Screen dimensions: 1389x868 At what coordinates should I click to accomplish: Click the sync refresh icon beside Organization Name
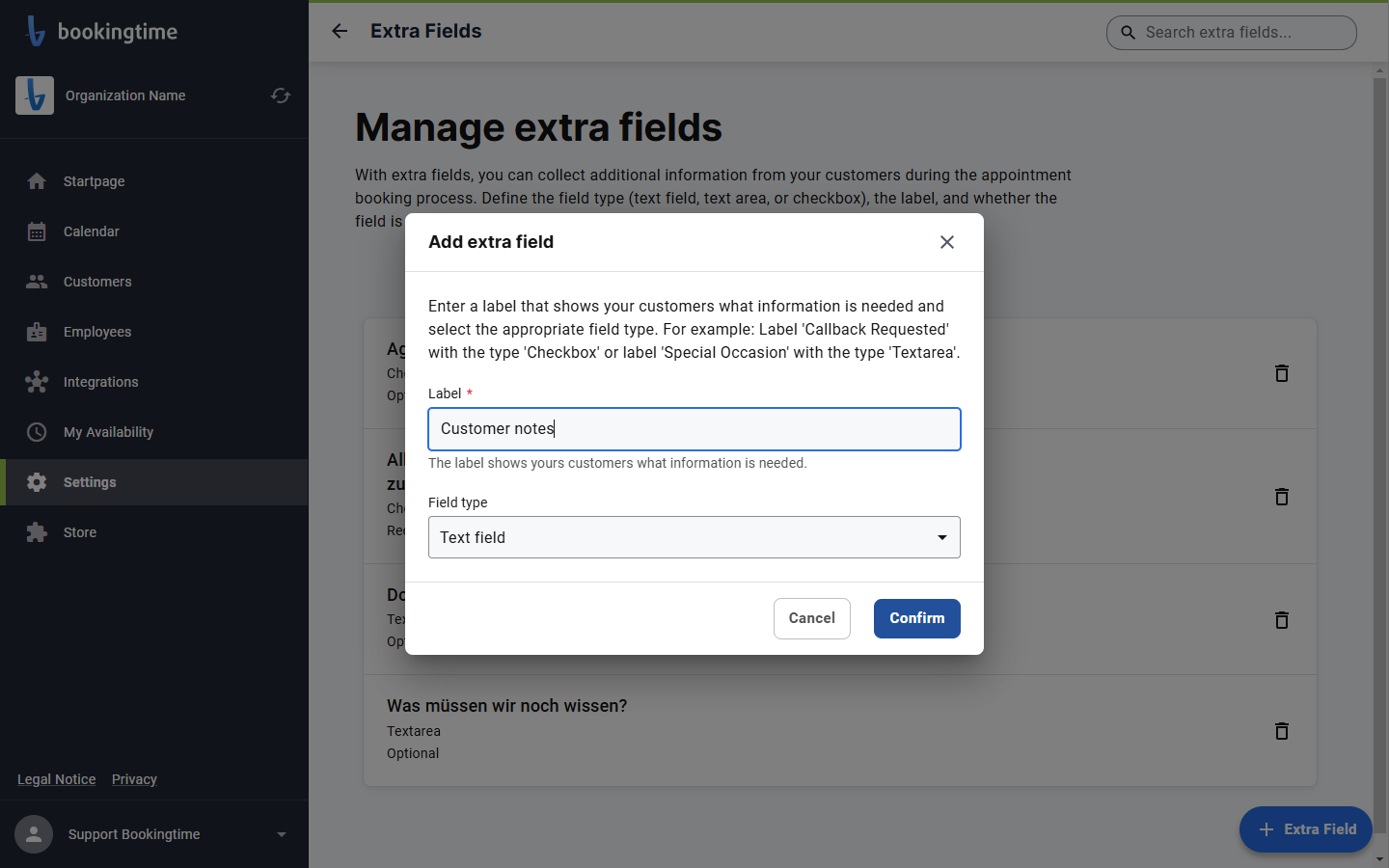point(281,95)
